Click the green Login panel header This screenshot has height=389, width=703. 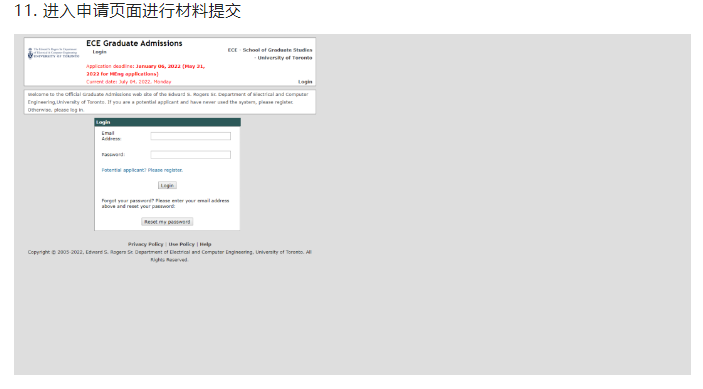(168, 122)
